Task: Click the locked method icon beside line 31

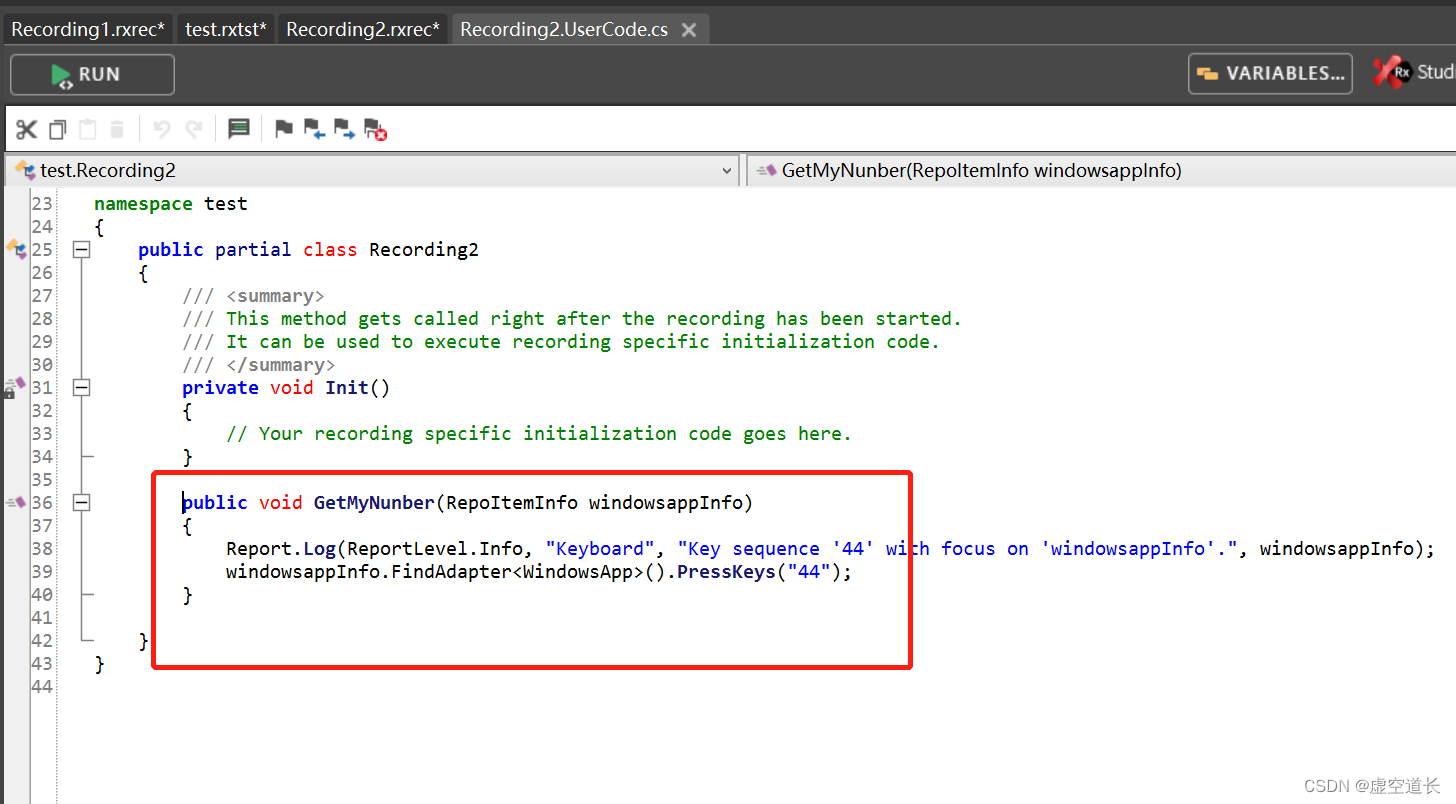Action: click(14, 387)
